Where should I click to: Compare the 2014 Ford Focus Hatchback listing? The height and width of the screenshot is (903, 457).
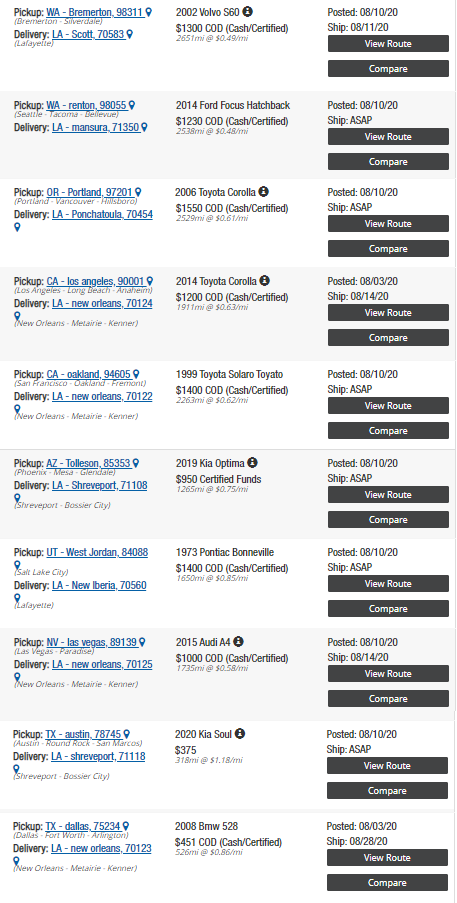pos(389,162)
